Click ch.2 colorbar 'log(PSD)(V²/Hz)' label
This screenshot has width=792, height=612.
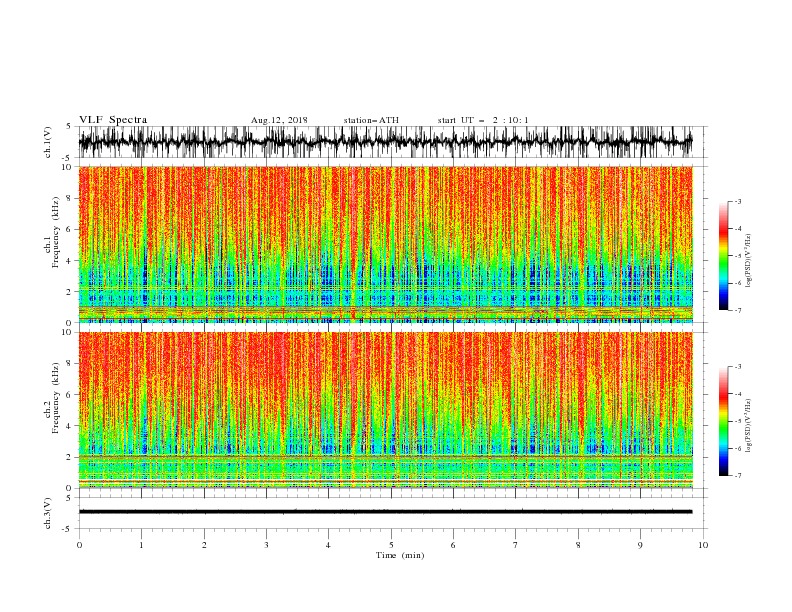point(748,426)
